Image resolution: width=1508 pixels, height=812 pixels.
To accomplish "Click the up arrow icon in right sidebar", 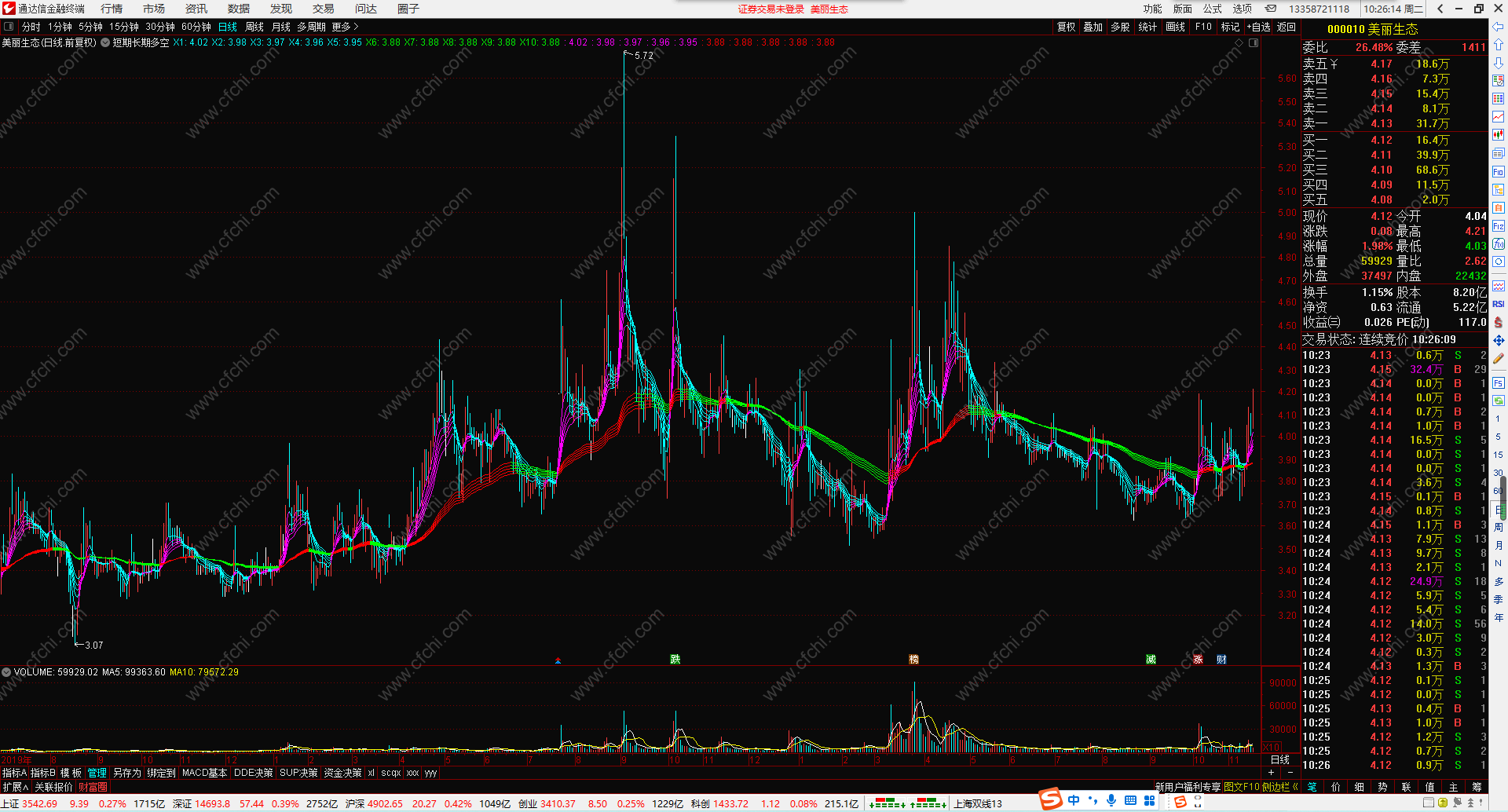I will (1499, 45).
